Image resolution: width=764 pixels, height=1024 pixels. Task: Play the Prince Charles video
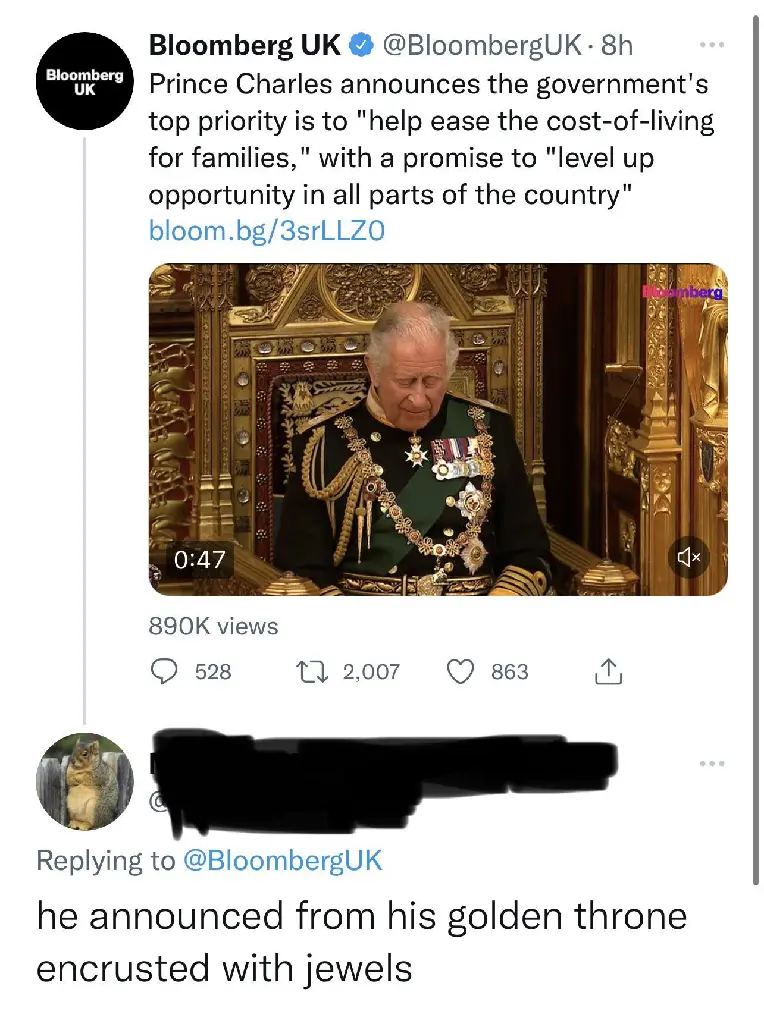coord(438,429)
